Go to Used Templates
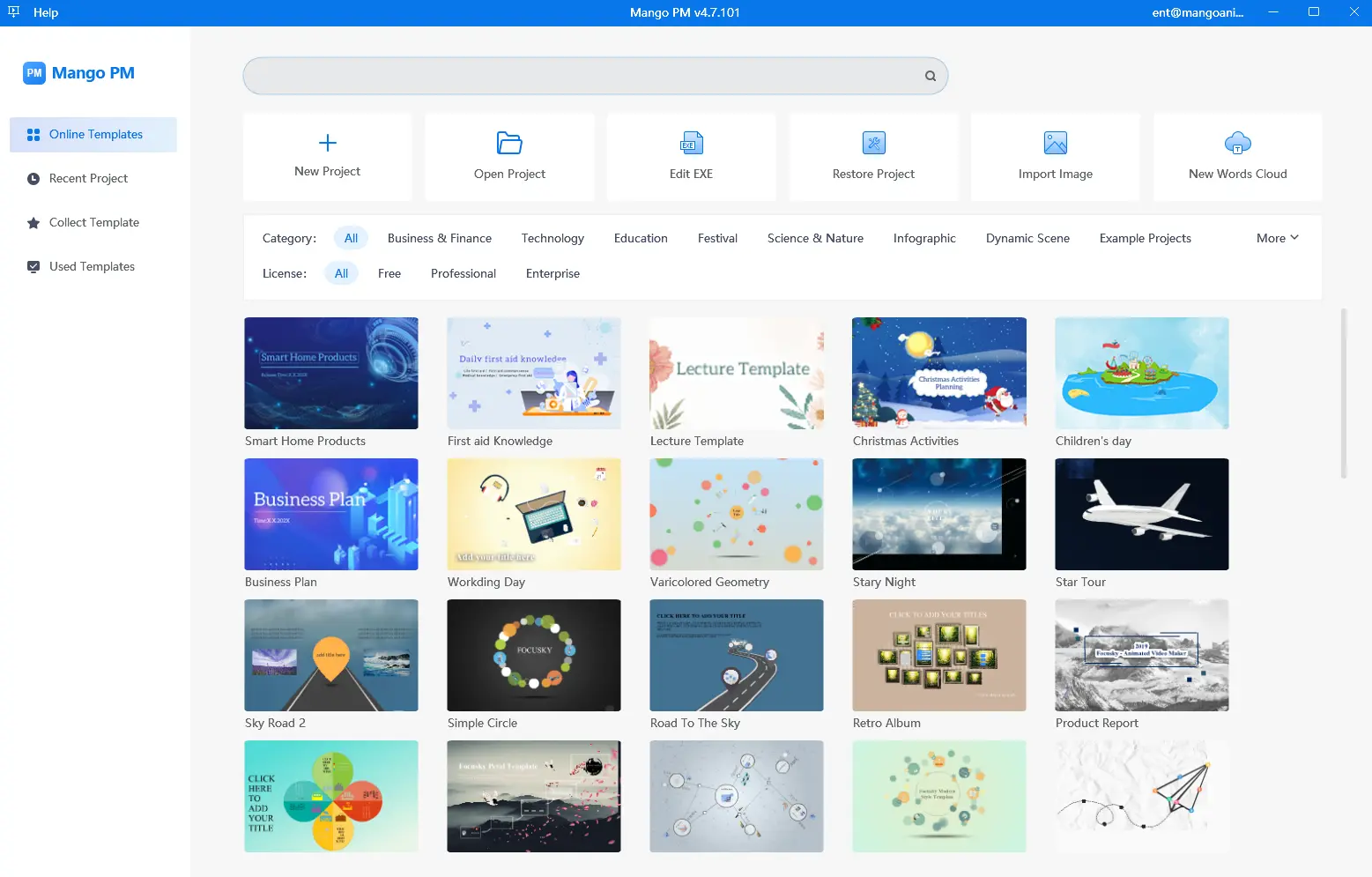This screenshot has width=1372, height=877. click(92, 266)
